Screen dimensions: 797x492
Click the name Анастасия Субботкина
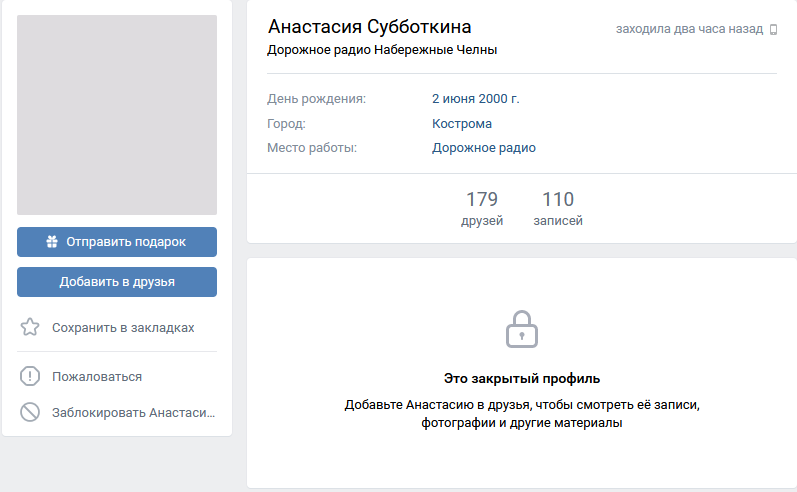pos(370,27)
